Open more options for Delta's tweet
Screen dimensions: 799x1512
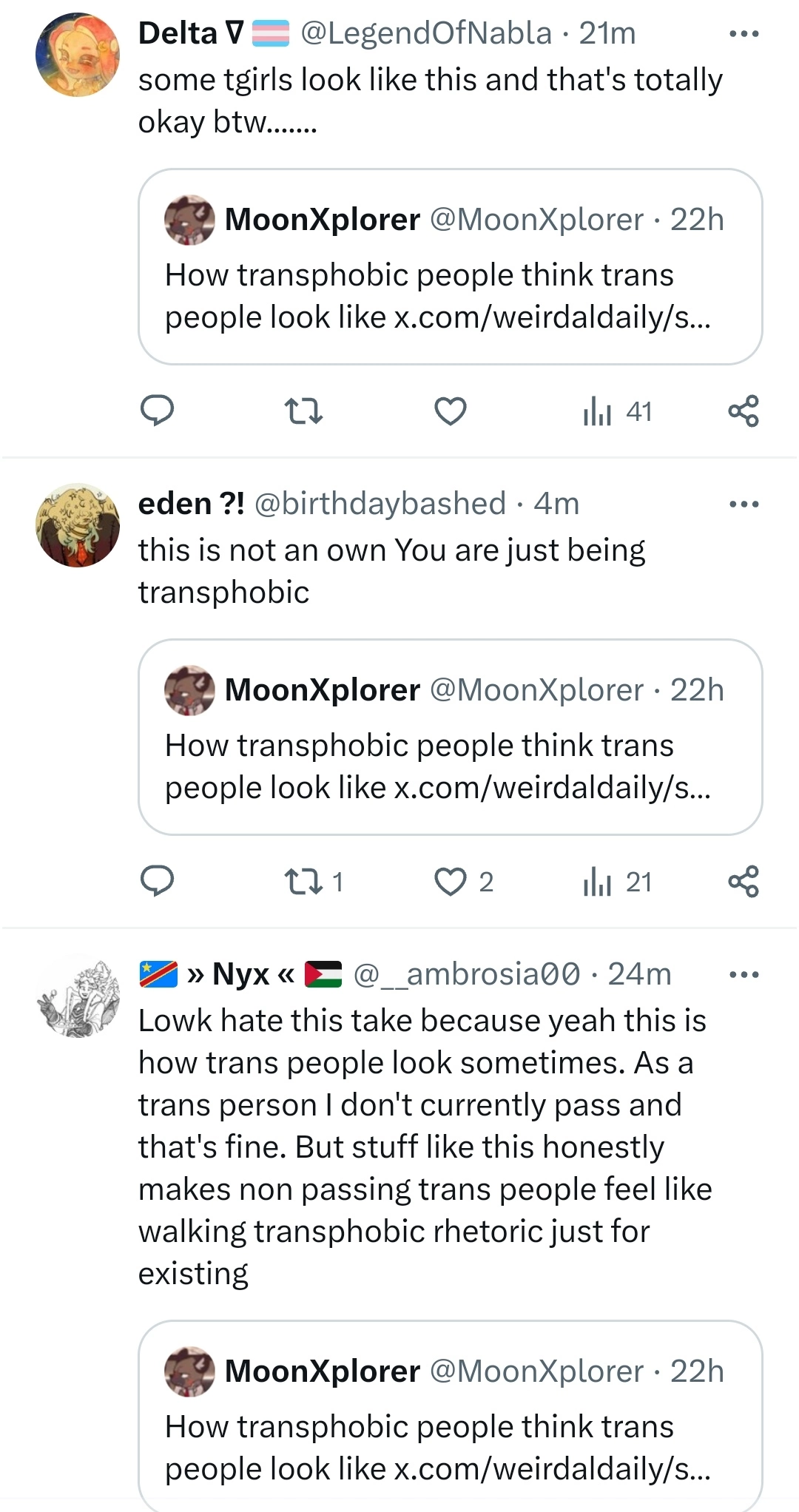point(744,34)
